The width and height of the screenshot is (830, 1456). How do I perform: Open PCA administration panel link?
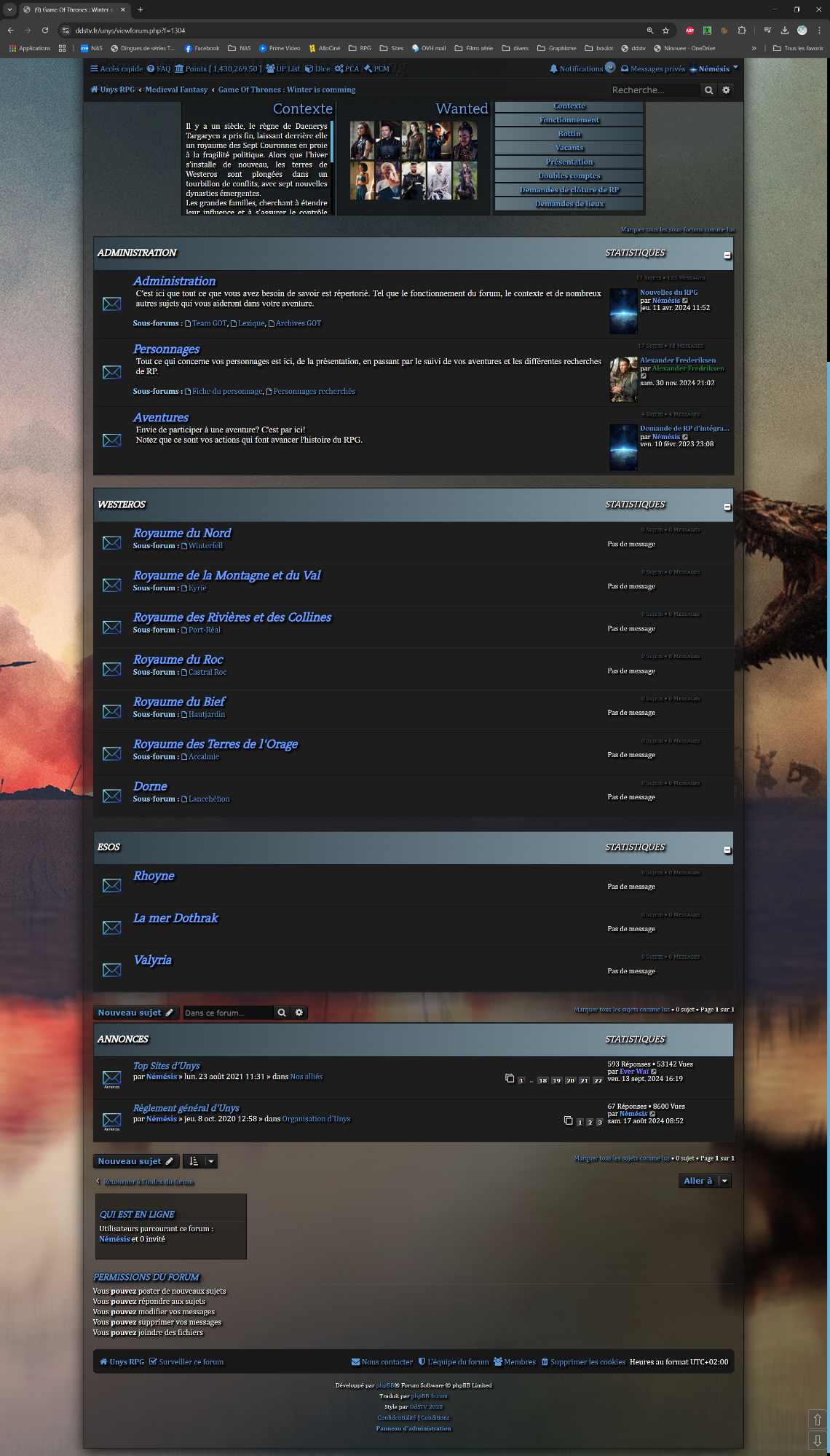click(347, 69)
